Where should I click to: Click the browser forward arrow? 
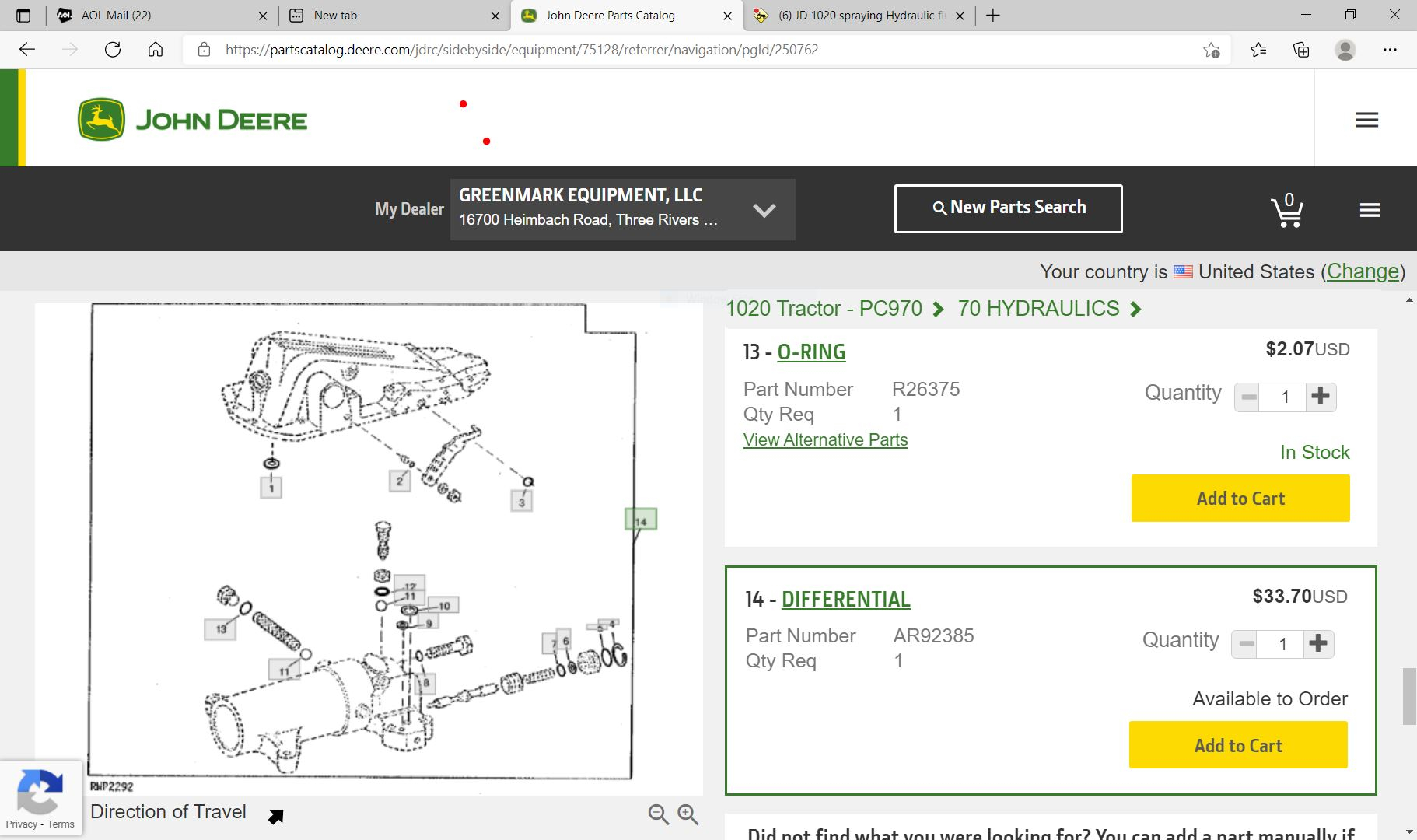[x=70, y=50]
